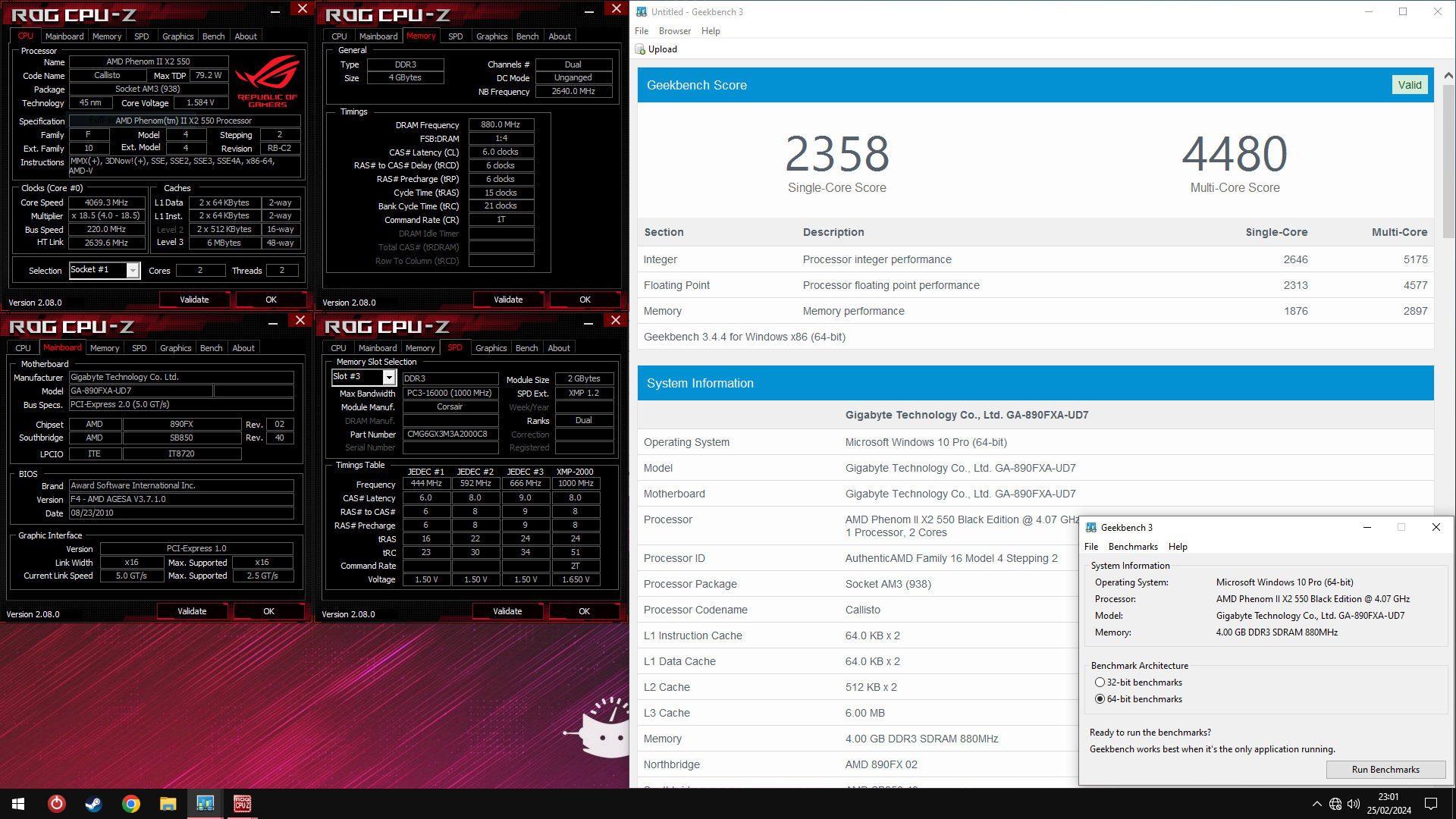Click the Floating Point row in score table
Image resolution: width=1456 pixels, height=819 pixels.
(1035, 285)
